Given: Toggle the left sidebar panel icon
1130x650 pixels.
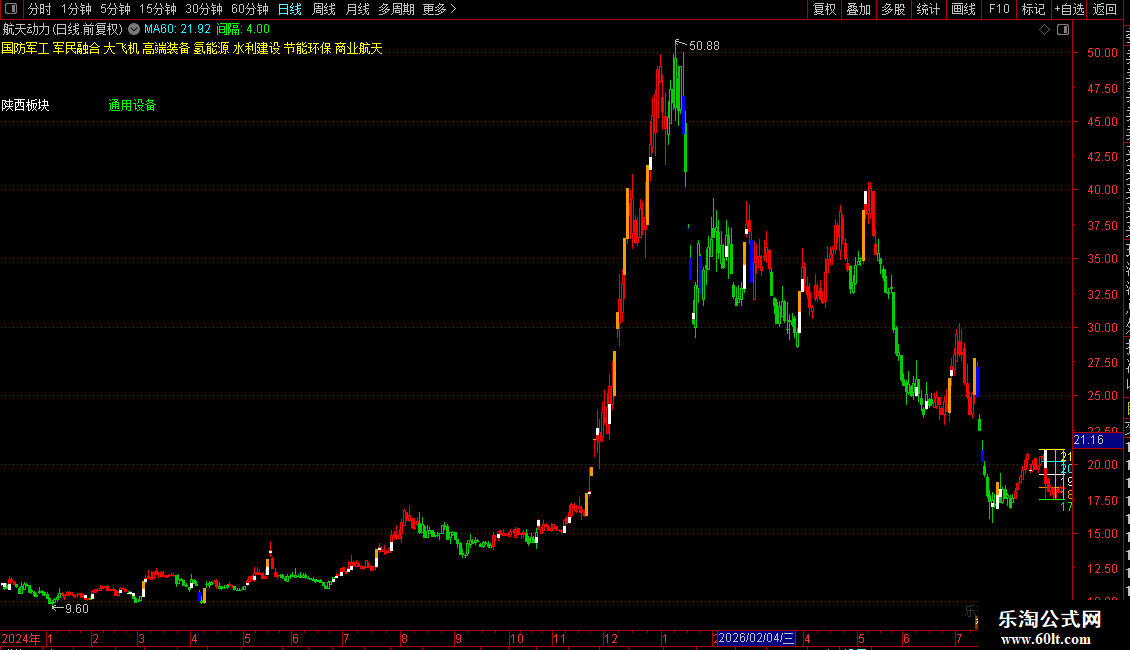Looking at the screenshot, I should coord(11,9).
